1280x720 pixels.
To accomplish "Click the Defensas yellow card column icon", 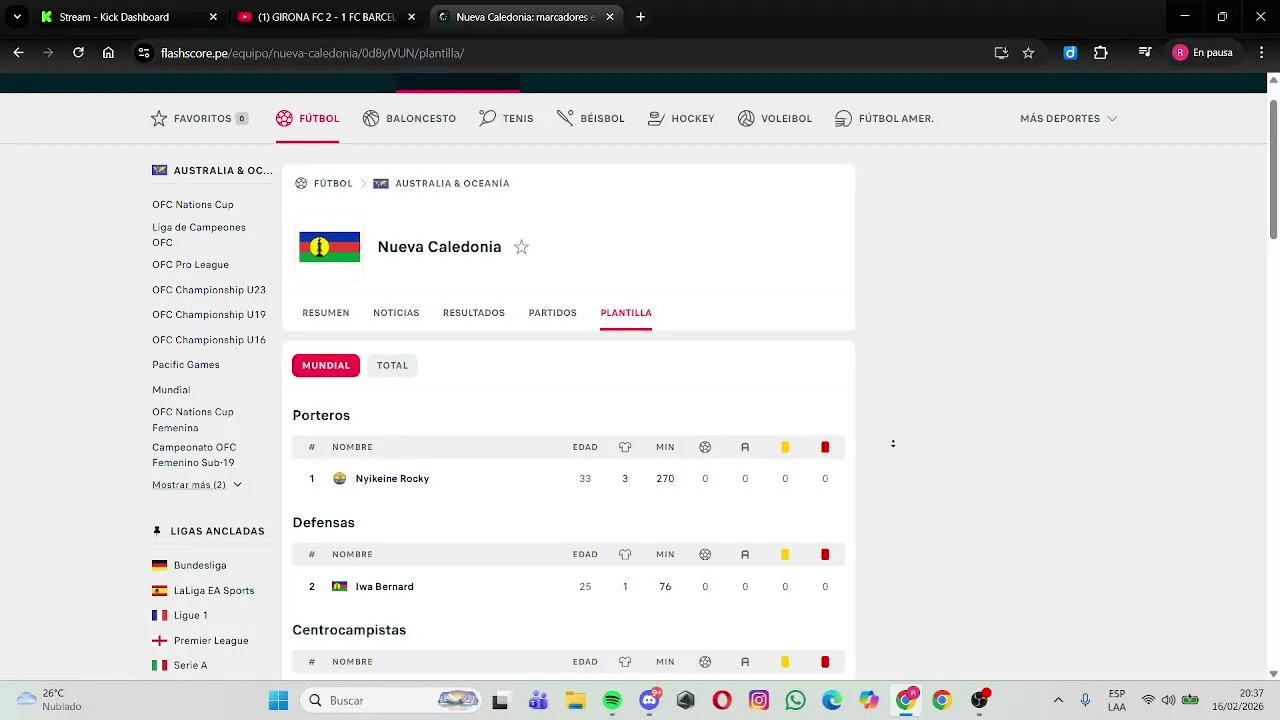I will [x=785, y=555].
